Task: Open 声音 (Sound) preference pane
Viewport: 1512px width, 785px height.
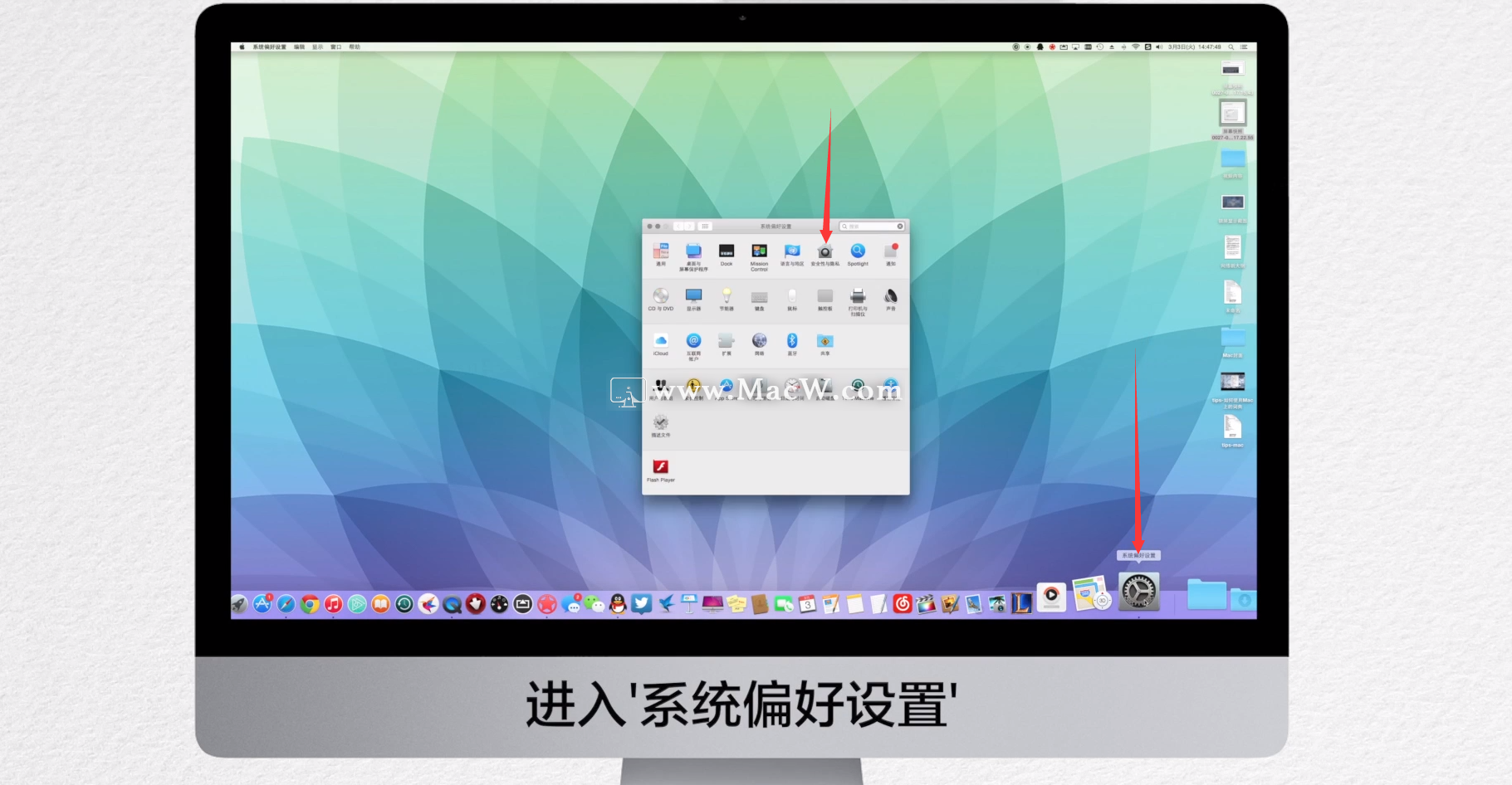Action: click(x=891, y=299)
